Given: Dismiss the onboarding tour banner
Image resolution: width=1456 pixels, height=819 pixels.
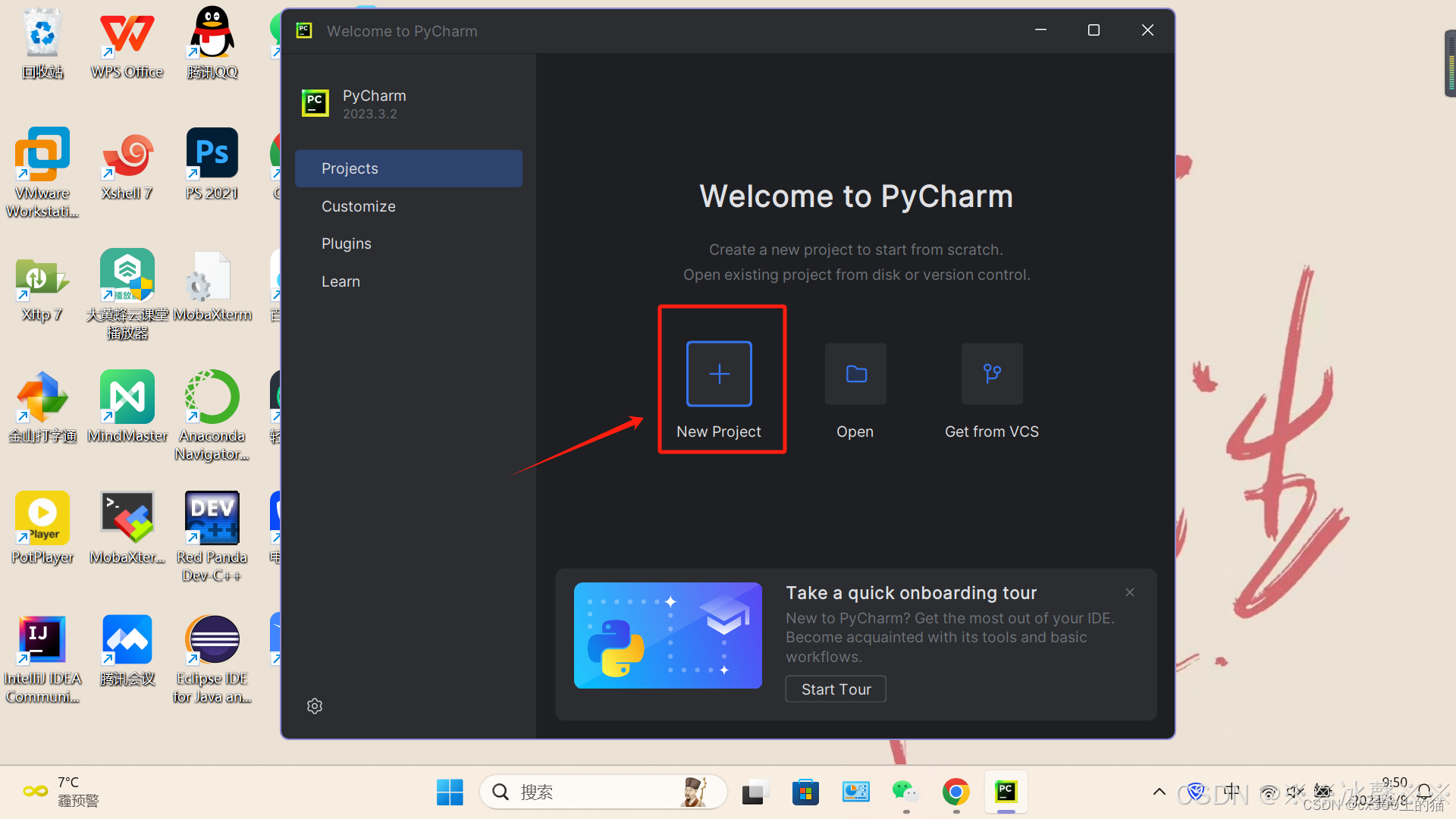Looking at the screenshot, I should coord(1130,592).
